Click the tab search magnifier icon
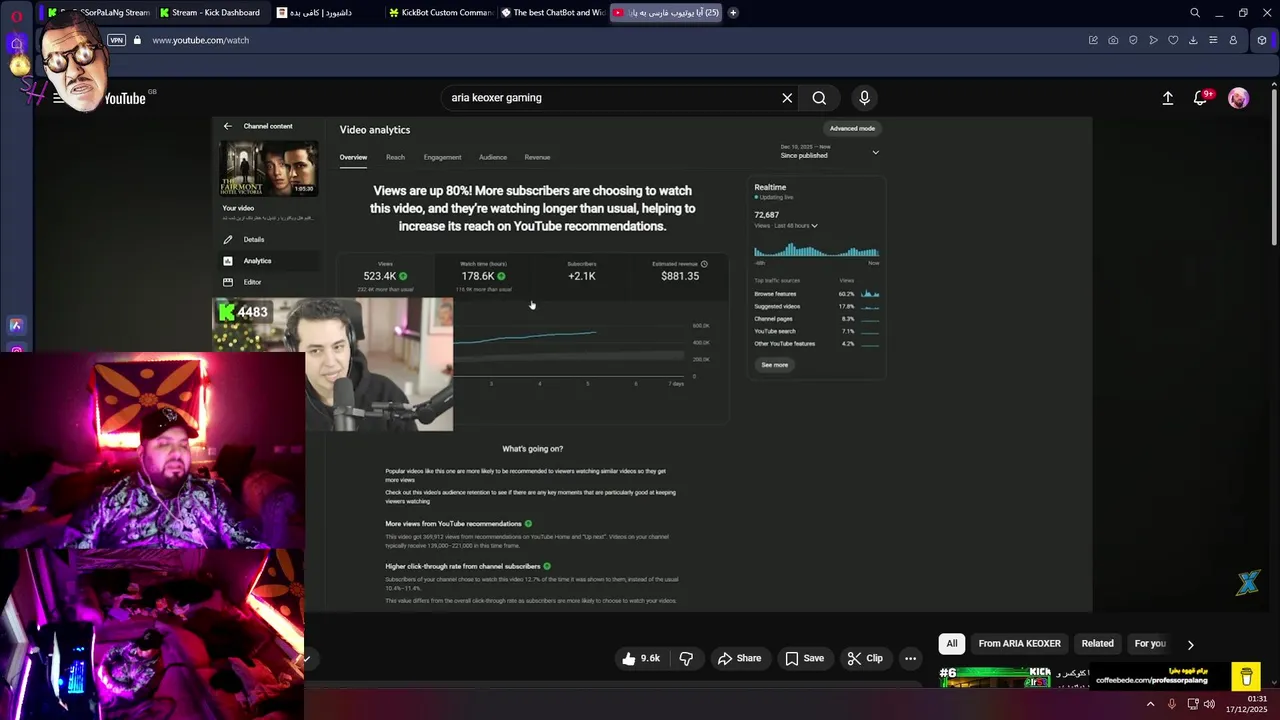The height and width of the screenshot is (720, 1280). (1195, 13)
